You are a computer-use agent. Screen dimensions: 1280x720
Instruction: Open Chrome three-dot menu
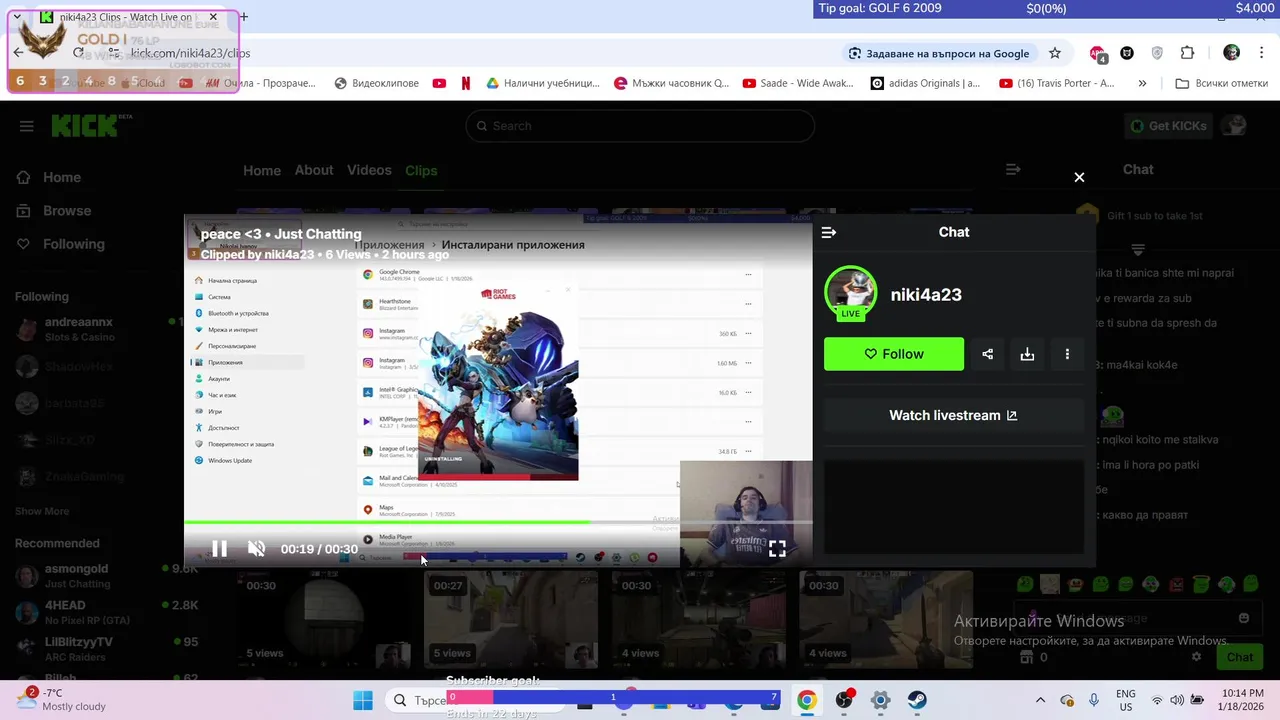pos(1262,53)
